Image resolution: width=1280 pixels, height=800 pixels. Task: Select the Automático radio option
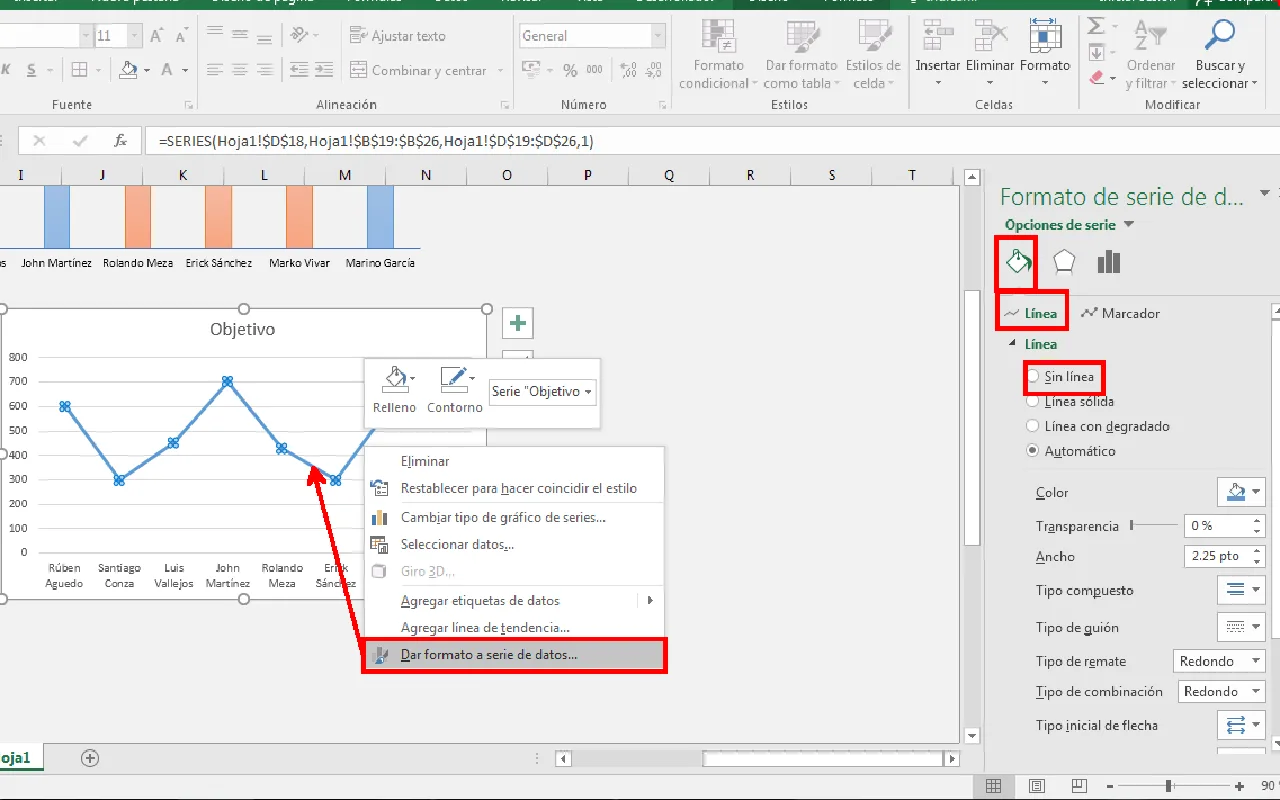1033,451
